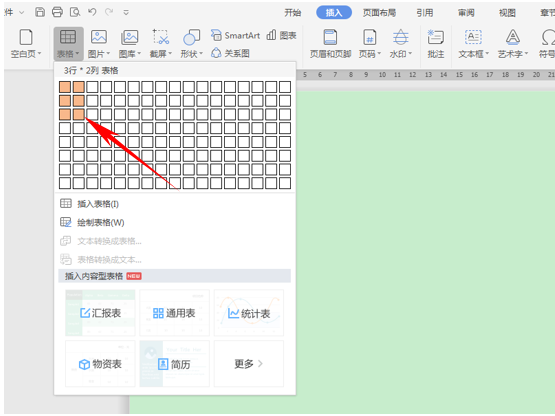
Task: Expand the 图片 dropdown arrow
Action: click(x=108, y=54)
